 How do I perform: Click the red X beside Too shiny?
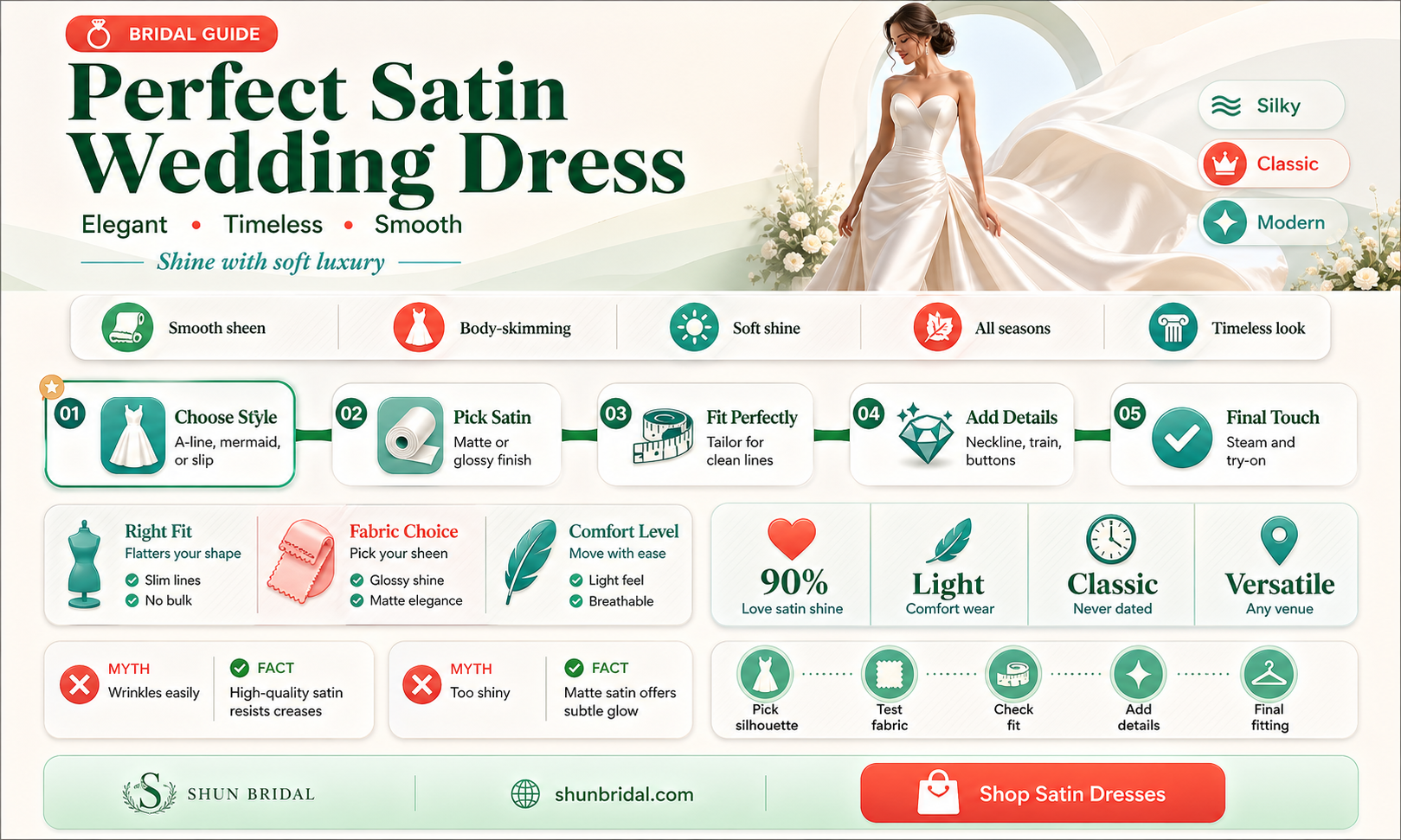[x=422, y=685]
